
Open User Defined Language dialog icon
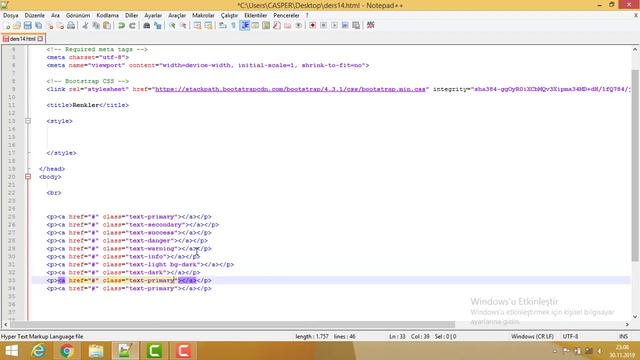point(255,25)
